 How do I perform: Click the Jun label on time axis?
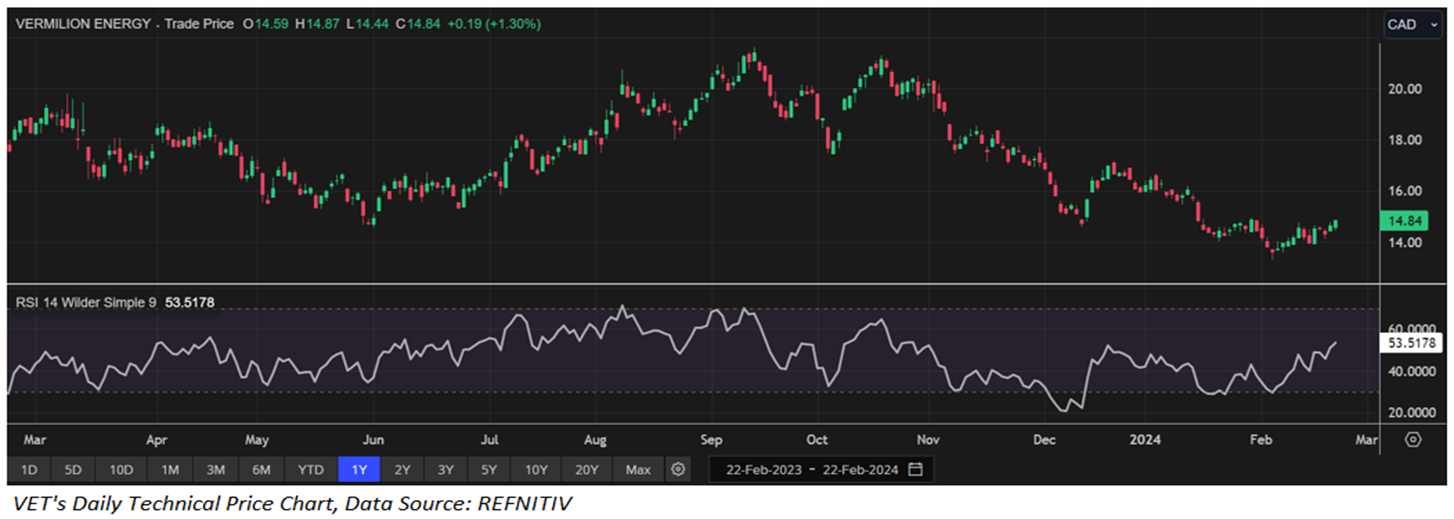click(x=373, y=439)
